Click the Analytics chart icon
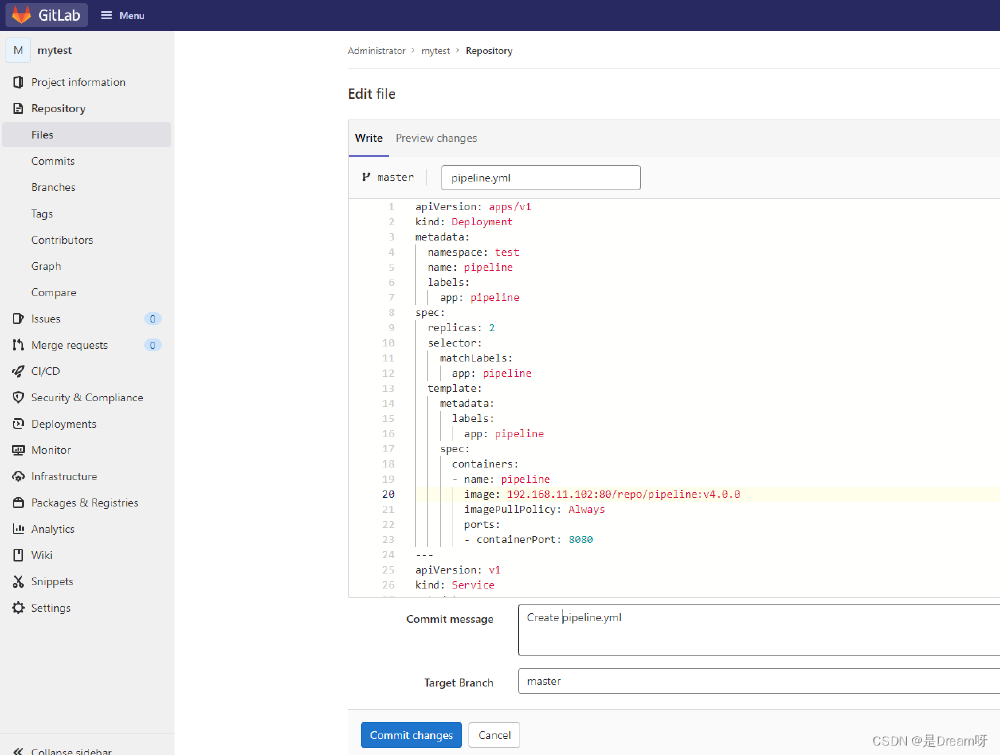The width and height of the screenshot is (1000, 755). [18, 529]
